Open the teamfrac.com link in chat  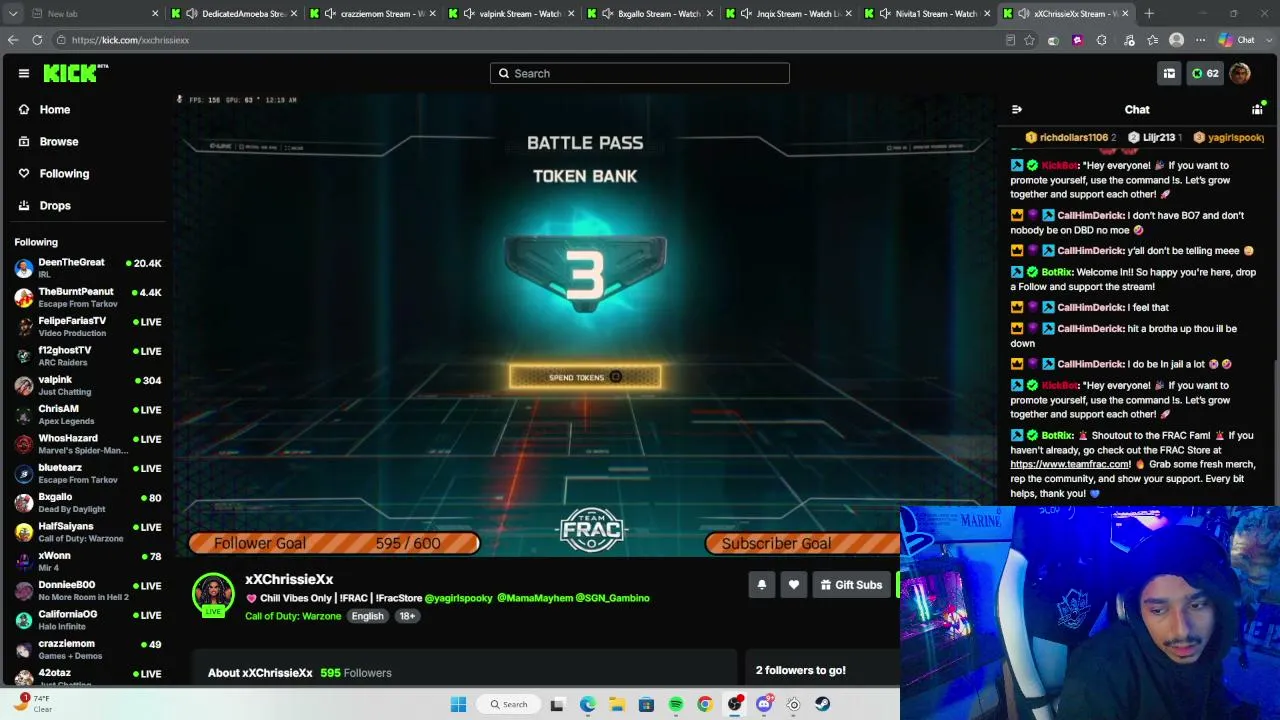pyautogui.click(x=1070, y=464)
